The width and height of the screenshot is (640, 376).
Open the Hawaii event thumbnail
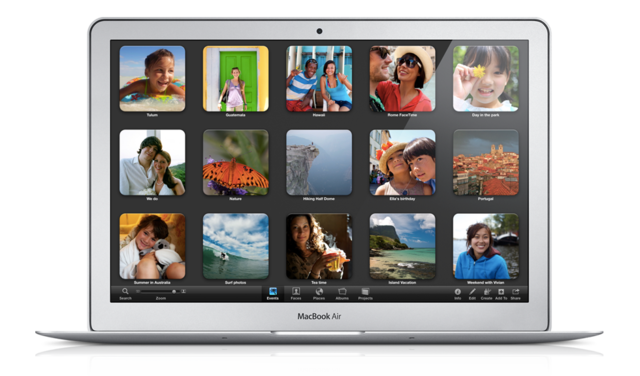[x=319, y=78]
